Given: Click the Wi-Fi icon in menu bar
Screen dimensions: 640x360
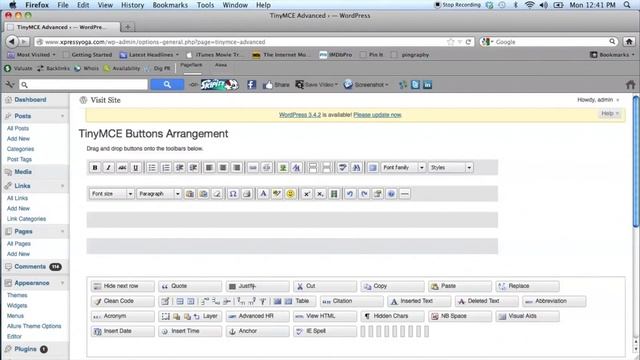Looking at the screenshot, I should (529, 5).
